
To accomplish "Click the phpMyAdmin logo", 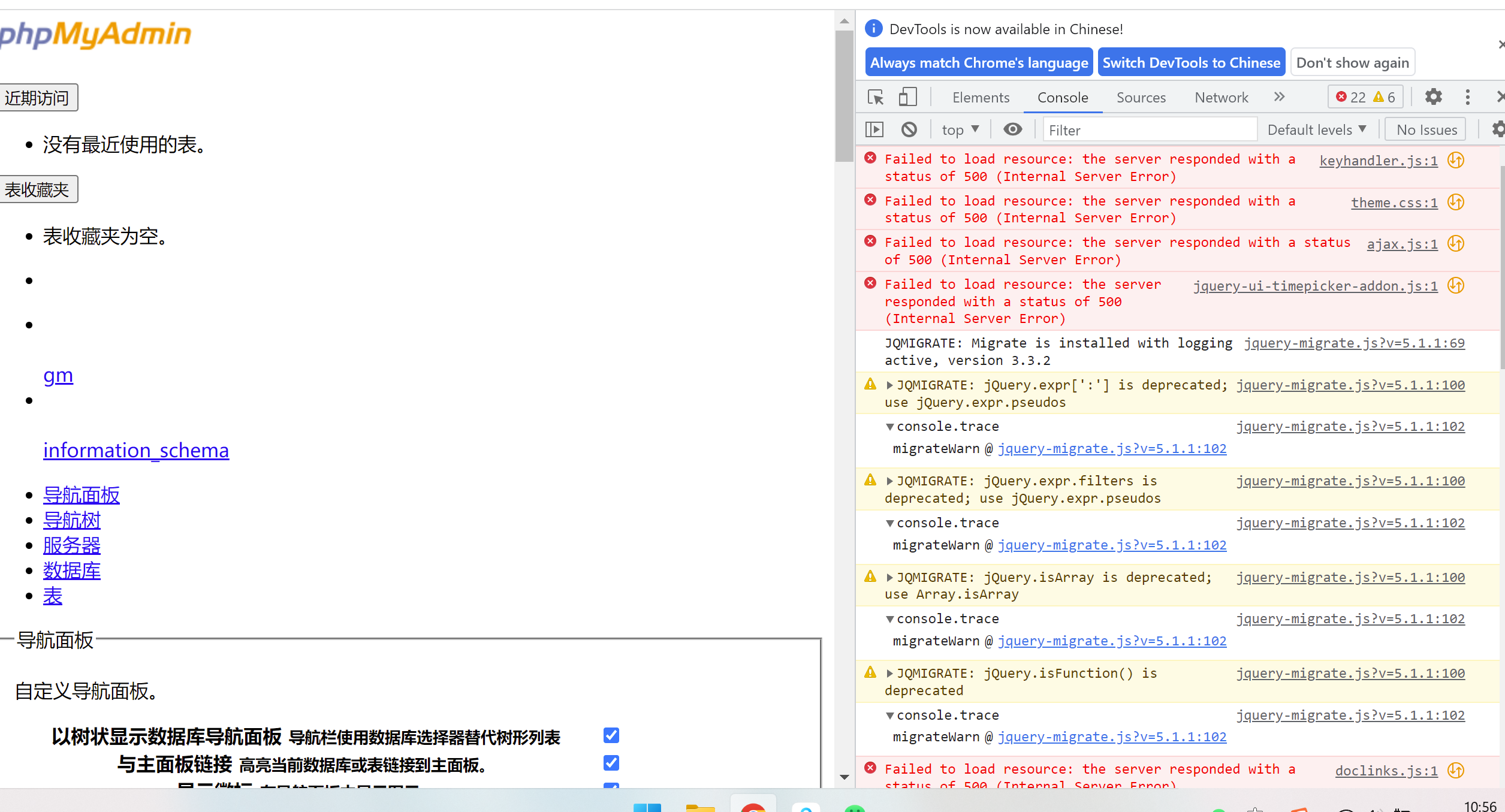I will coord(95,34).
